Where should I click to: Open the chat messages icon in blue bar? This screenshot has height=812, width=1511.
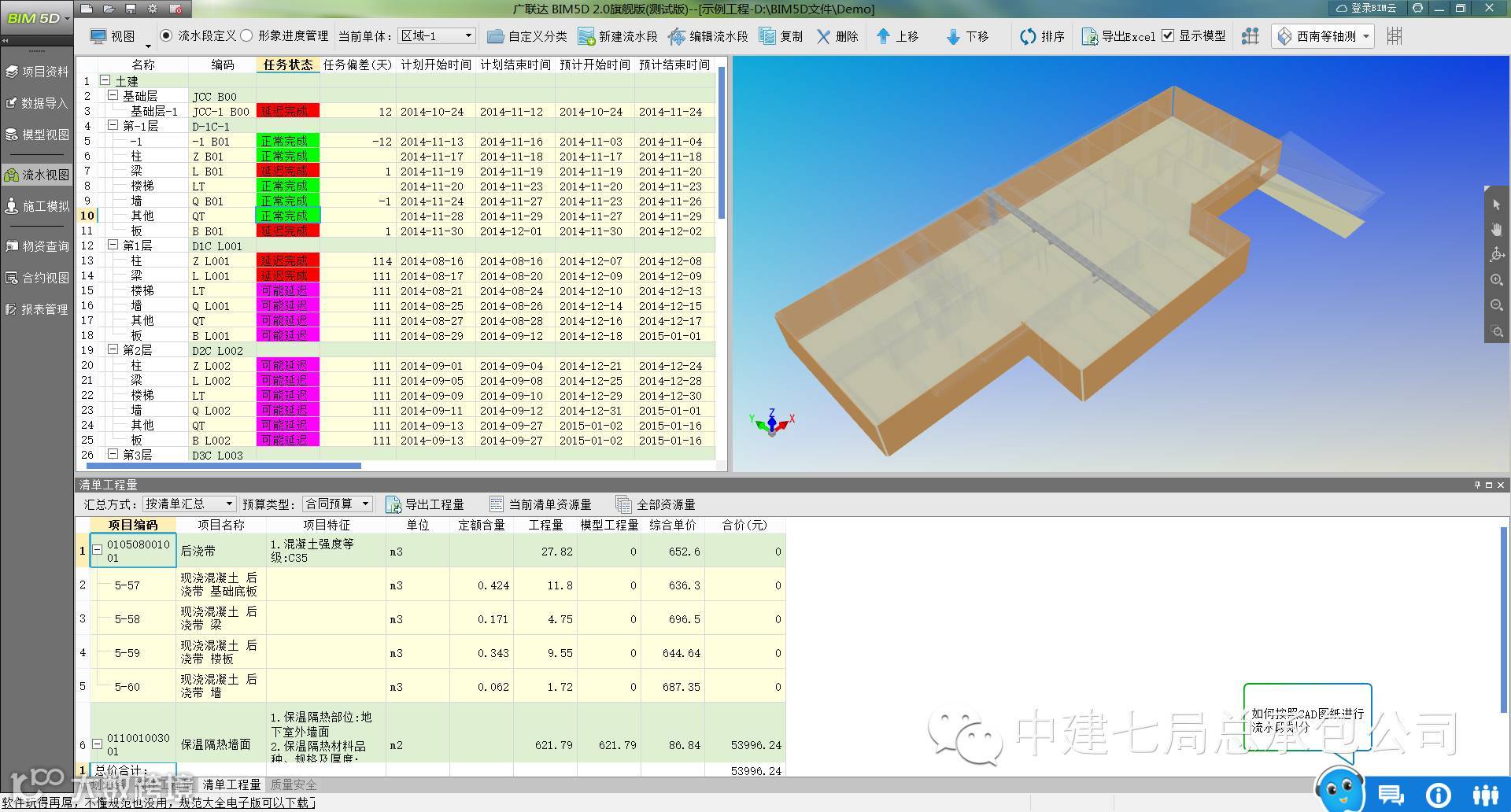coord(1391,795)
